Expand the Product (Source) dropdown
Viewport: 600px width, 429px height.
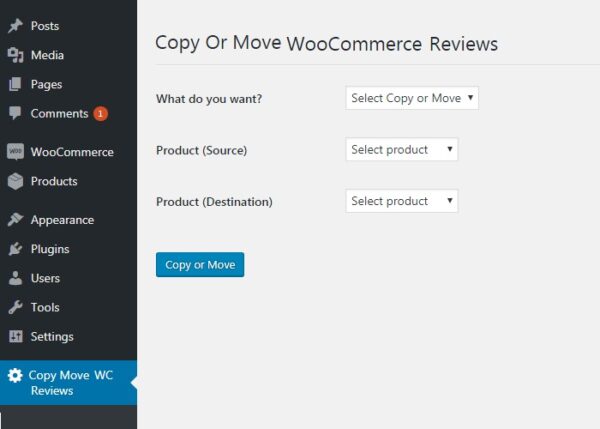point(402,150)
